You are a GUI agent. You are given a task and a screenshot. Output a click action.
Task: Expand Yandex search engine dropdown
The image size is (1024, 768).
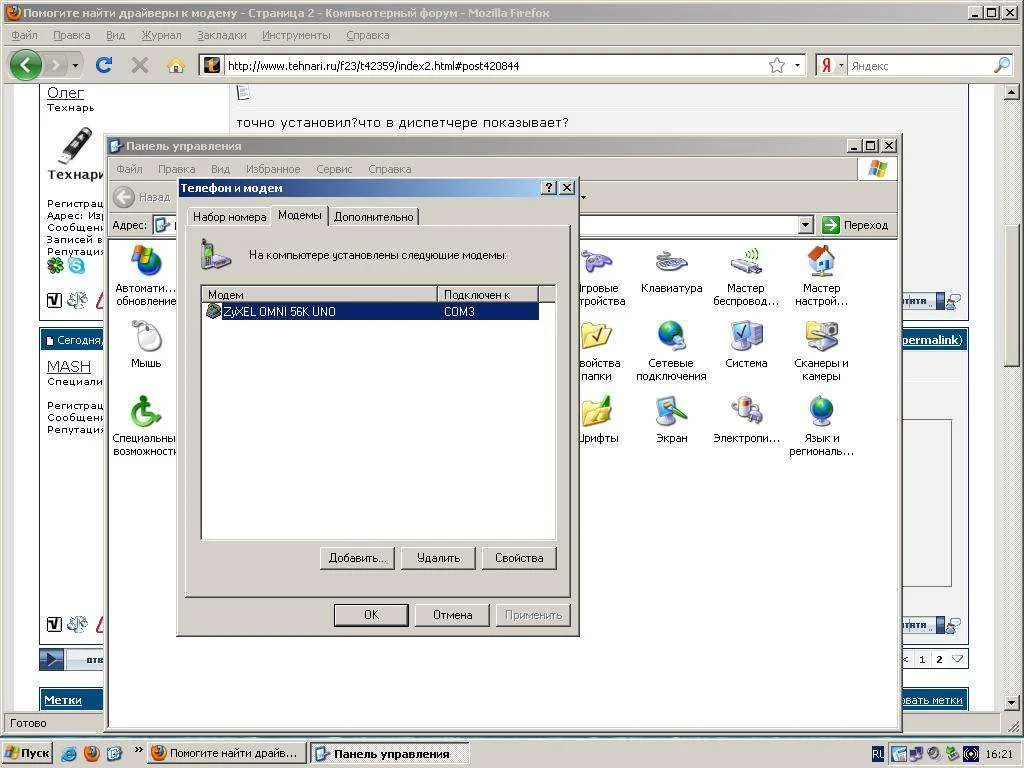tap(841, 65)
